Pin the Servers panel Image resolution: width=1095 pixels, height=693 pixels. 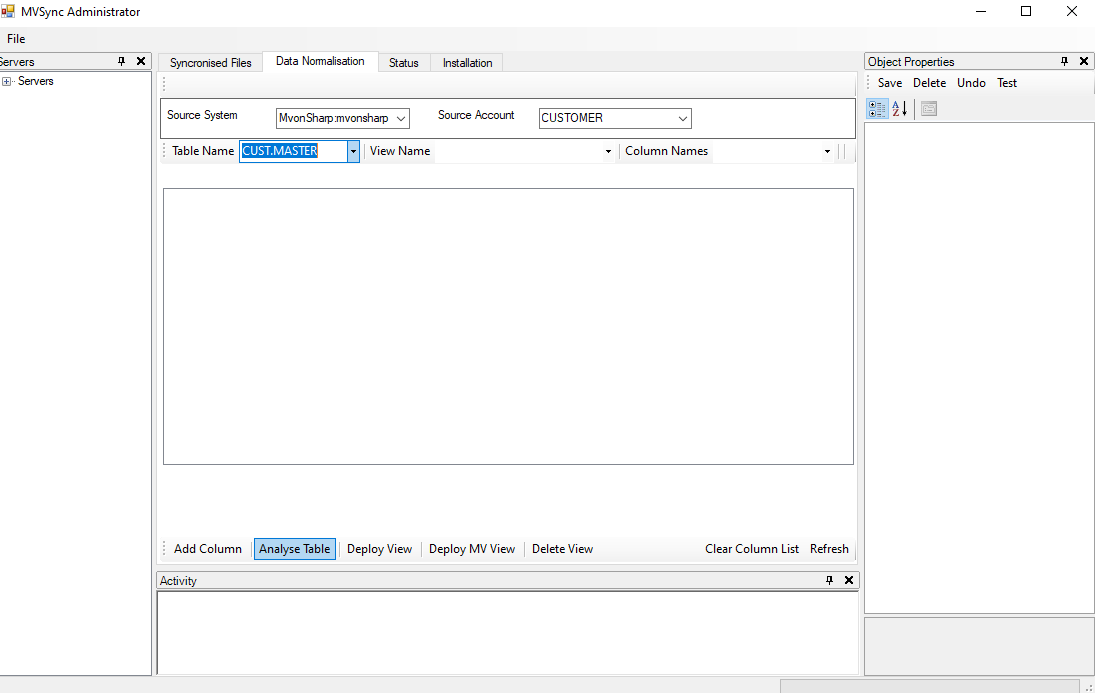[x=122, y=61]
